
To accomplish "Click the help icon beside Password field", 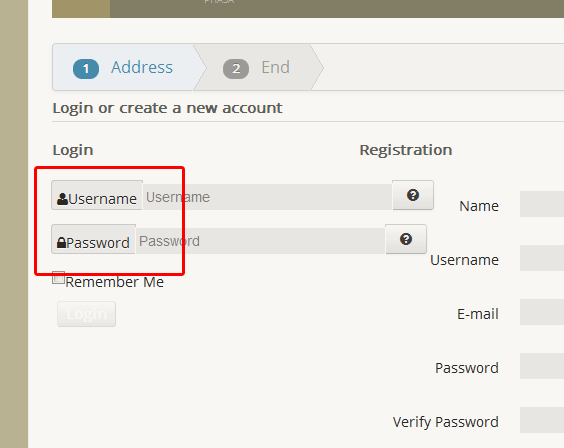I will (x=406, y=239).
